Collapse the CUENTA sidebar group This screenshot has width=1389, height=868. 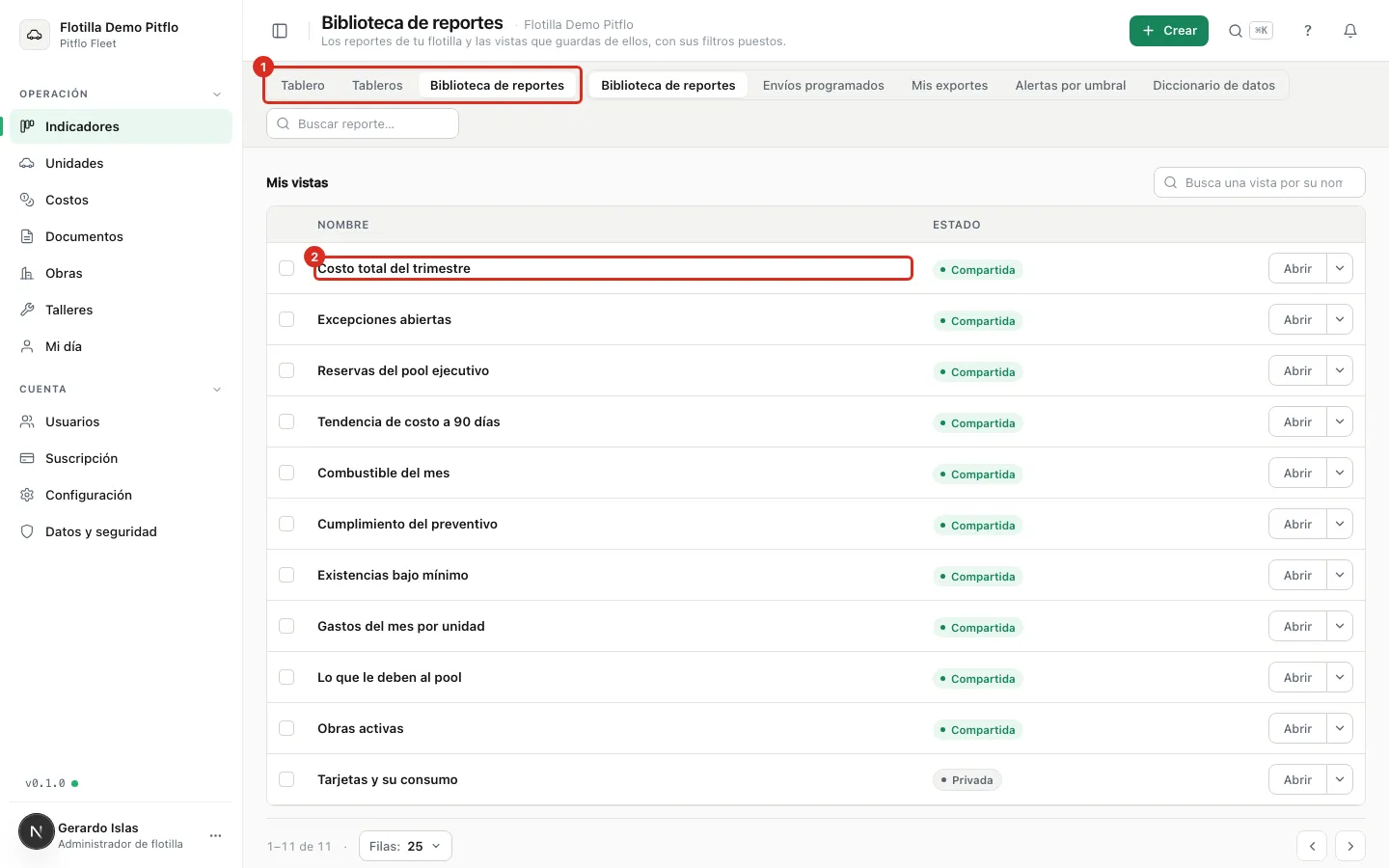tap(217, 390)
